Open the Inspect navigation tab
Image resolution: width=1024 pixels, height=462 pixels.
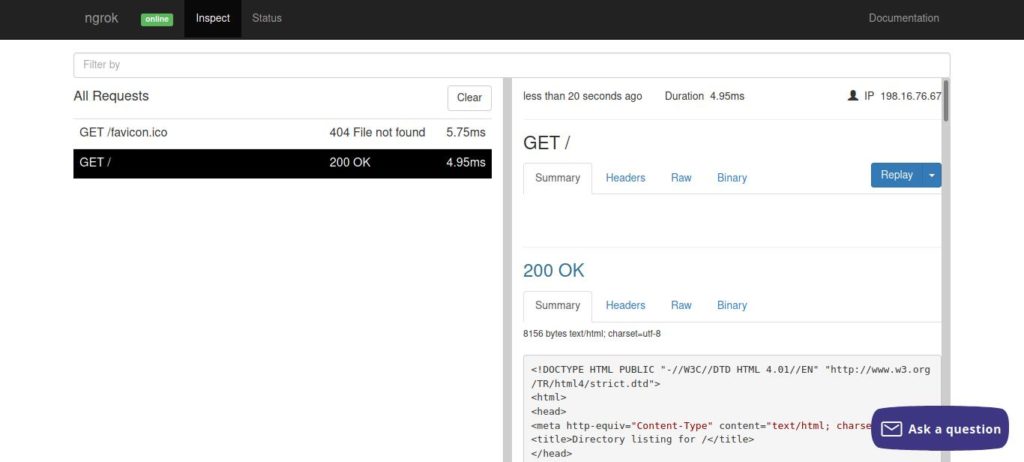(212, 18)
